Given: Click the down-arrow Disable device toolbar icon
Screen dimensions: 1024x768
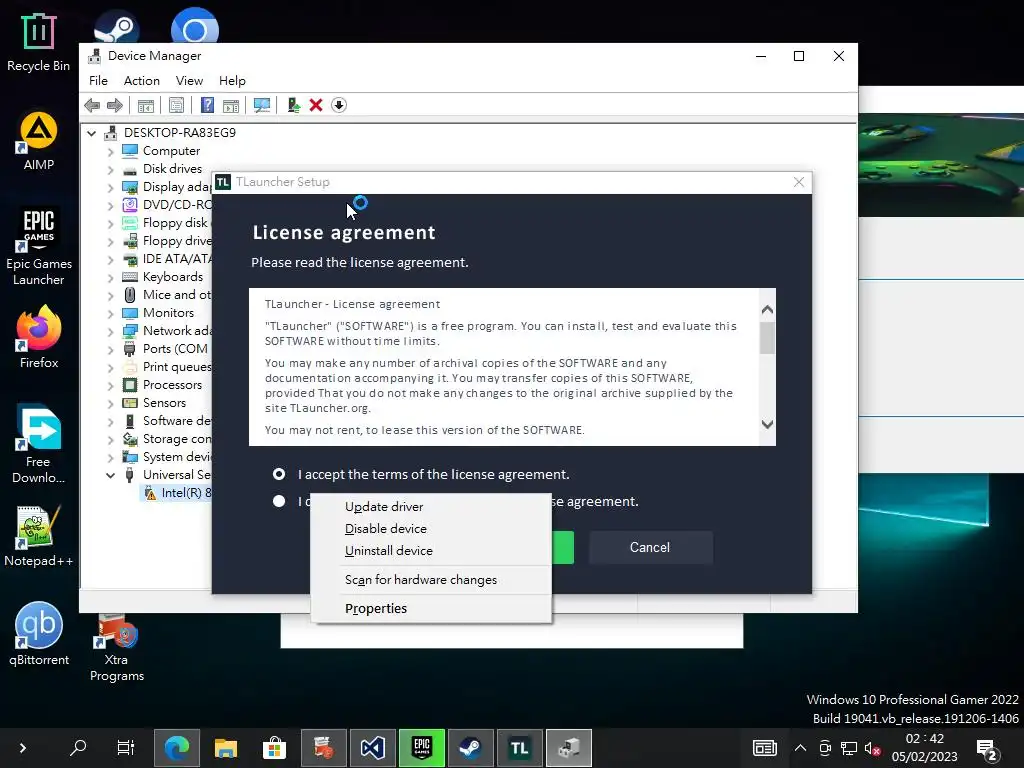Looking at the screenshot, I should (339, 105).
